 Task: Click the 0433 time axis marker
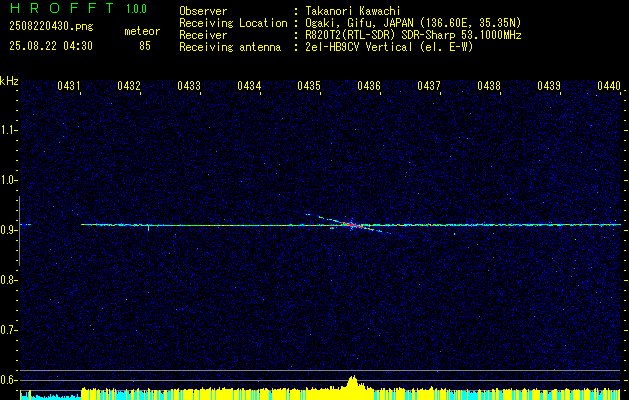(189, 86)
